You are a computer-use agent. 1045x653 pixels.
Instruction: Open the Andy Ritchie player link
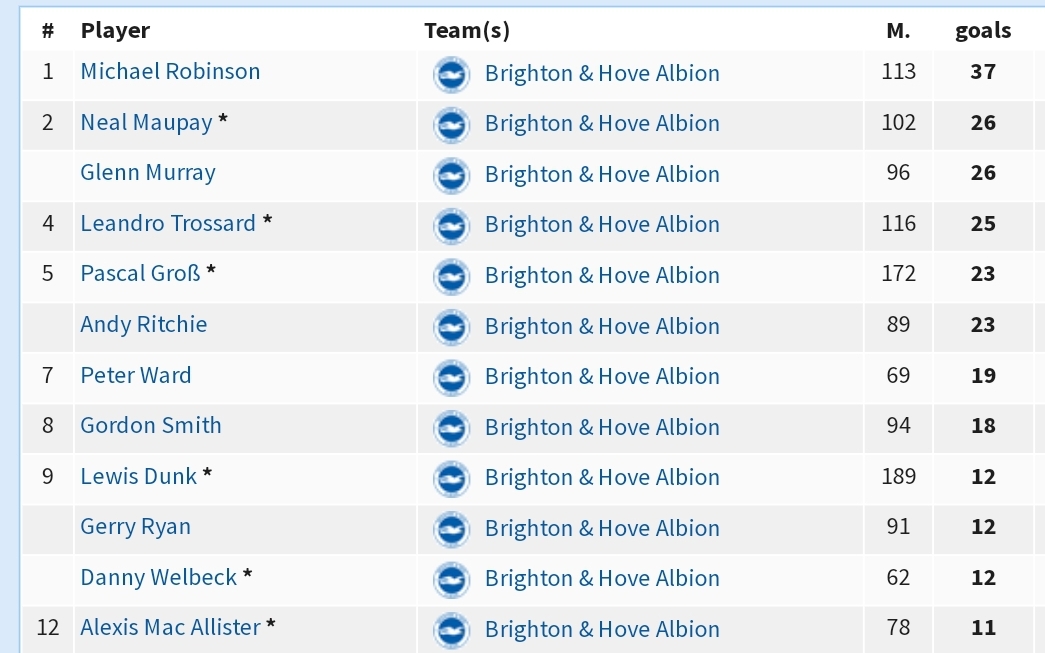143,325
